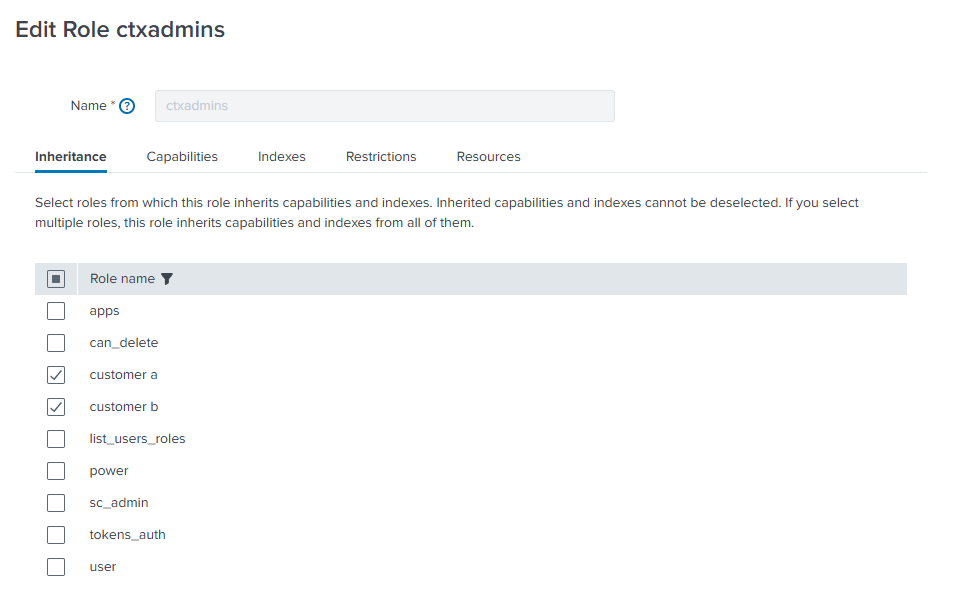Click the ctxadmins Name input field
This screenshot has height=597, width=953.
(x=384, y=105)
